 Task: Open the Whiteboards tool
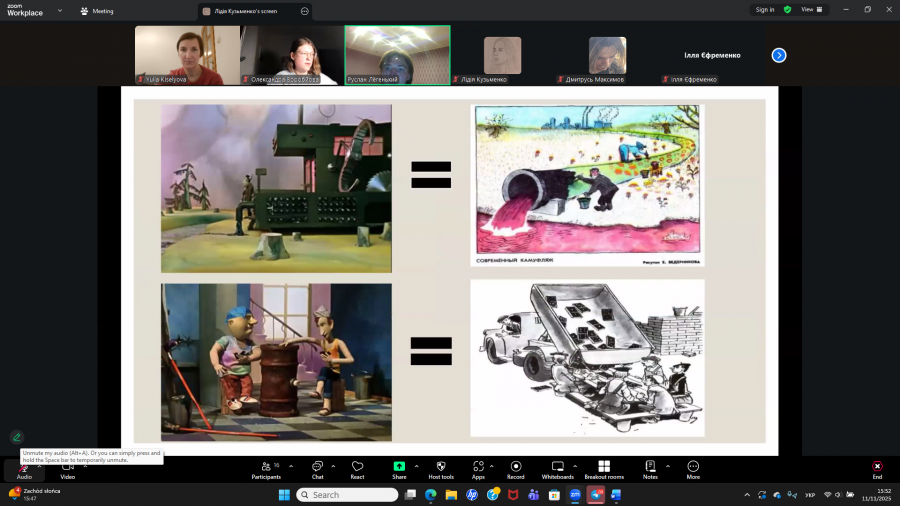pos(558,470)
